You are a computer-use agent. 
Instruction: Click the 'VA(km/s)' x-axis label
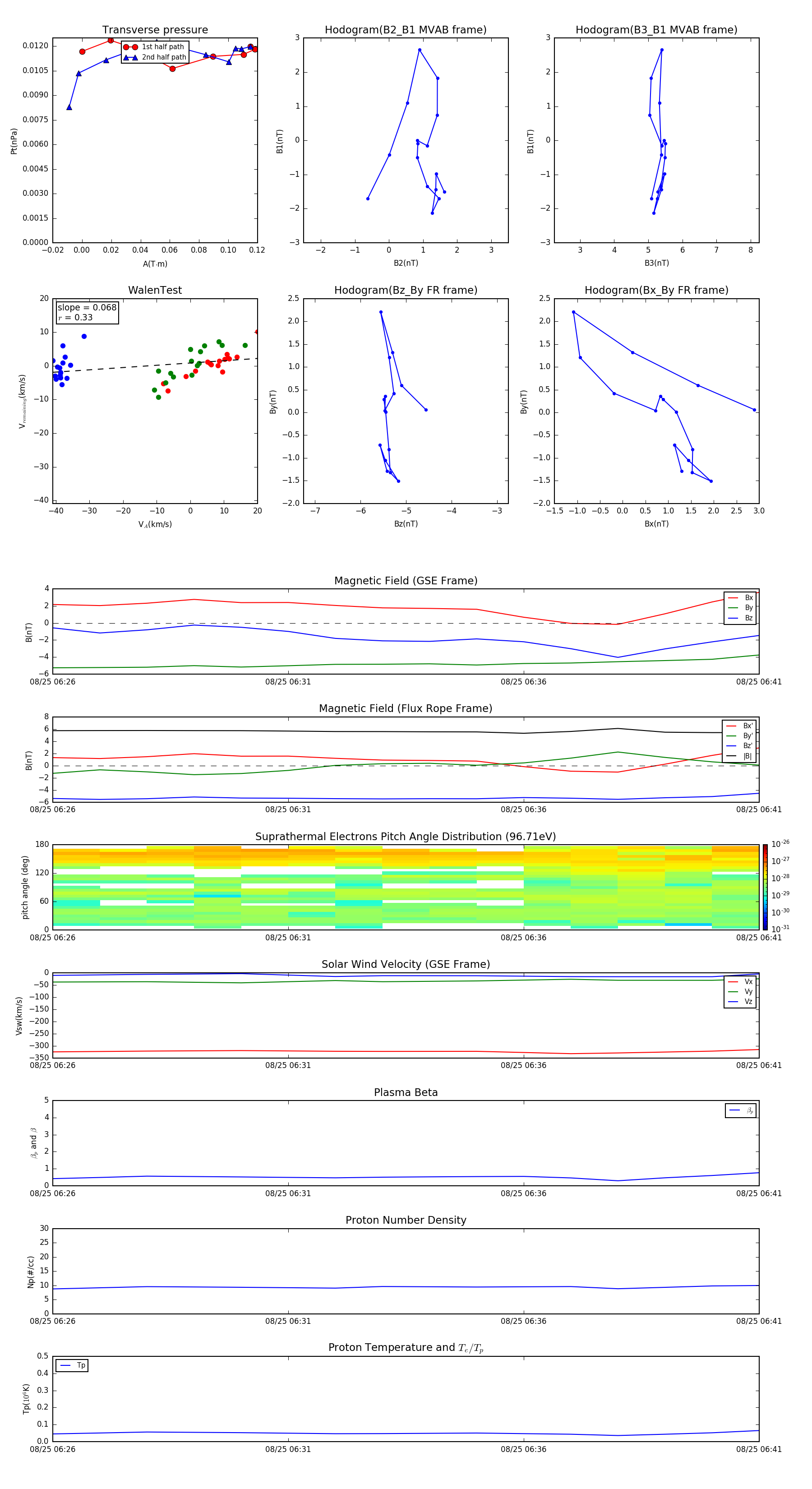(155, 524)
